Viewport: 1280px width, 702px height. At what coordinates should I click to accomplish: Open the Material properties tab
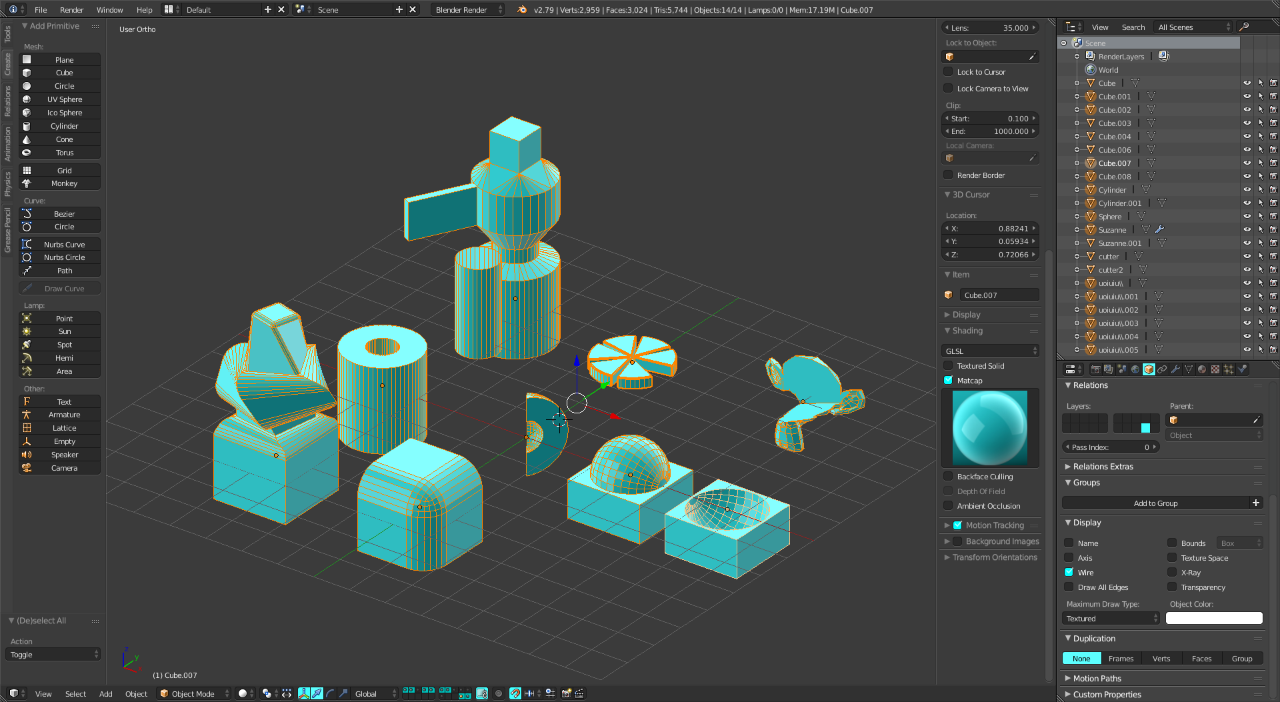(1201, 369)
